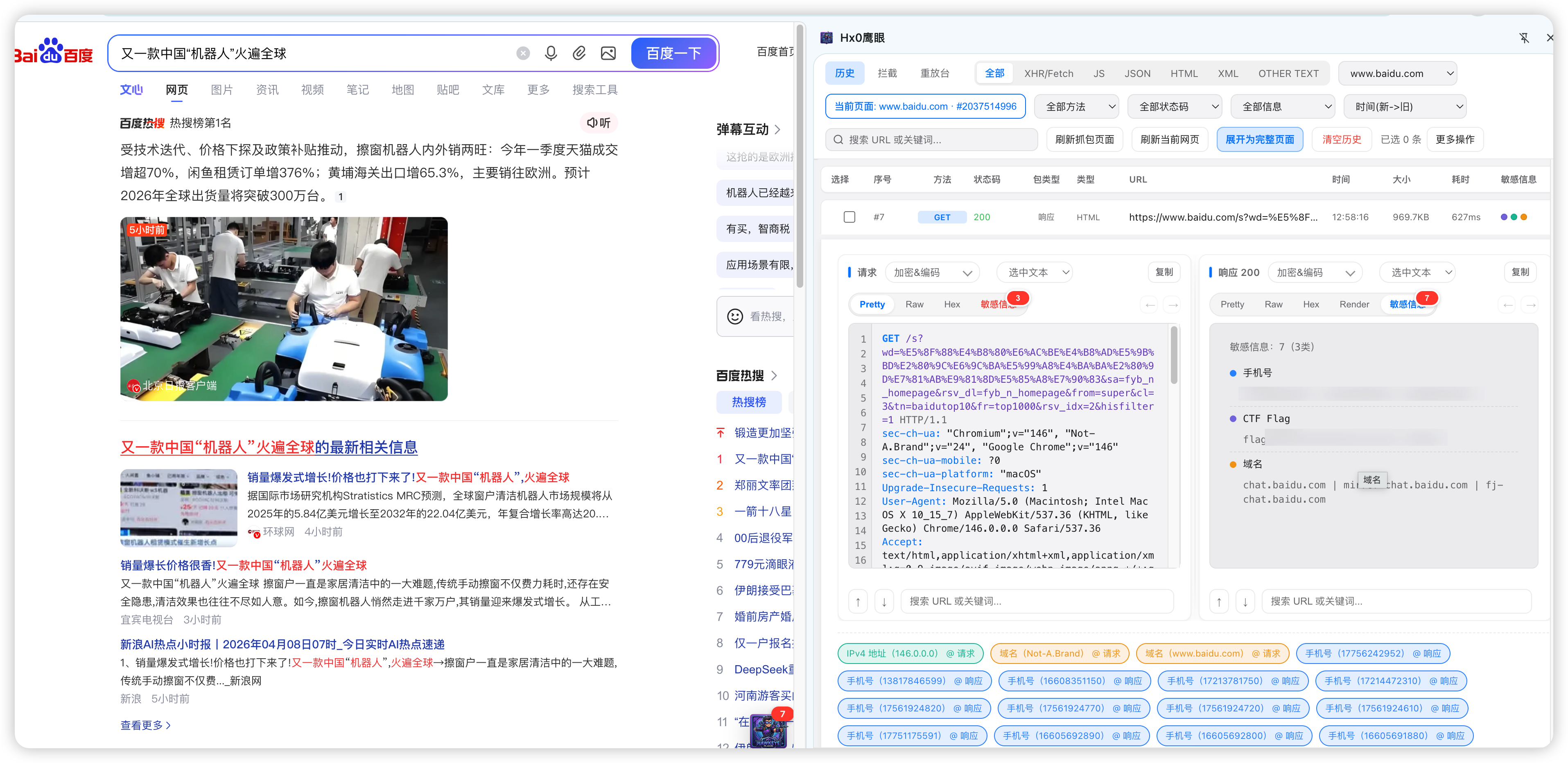Filter by XHR/Fetch type
The height and width of the screenshot is (763, 1568).
(1048, 74)
